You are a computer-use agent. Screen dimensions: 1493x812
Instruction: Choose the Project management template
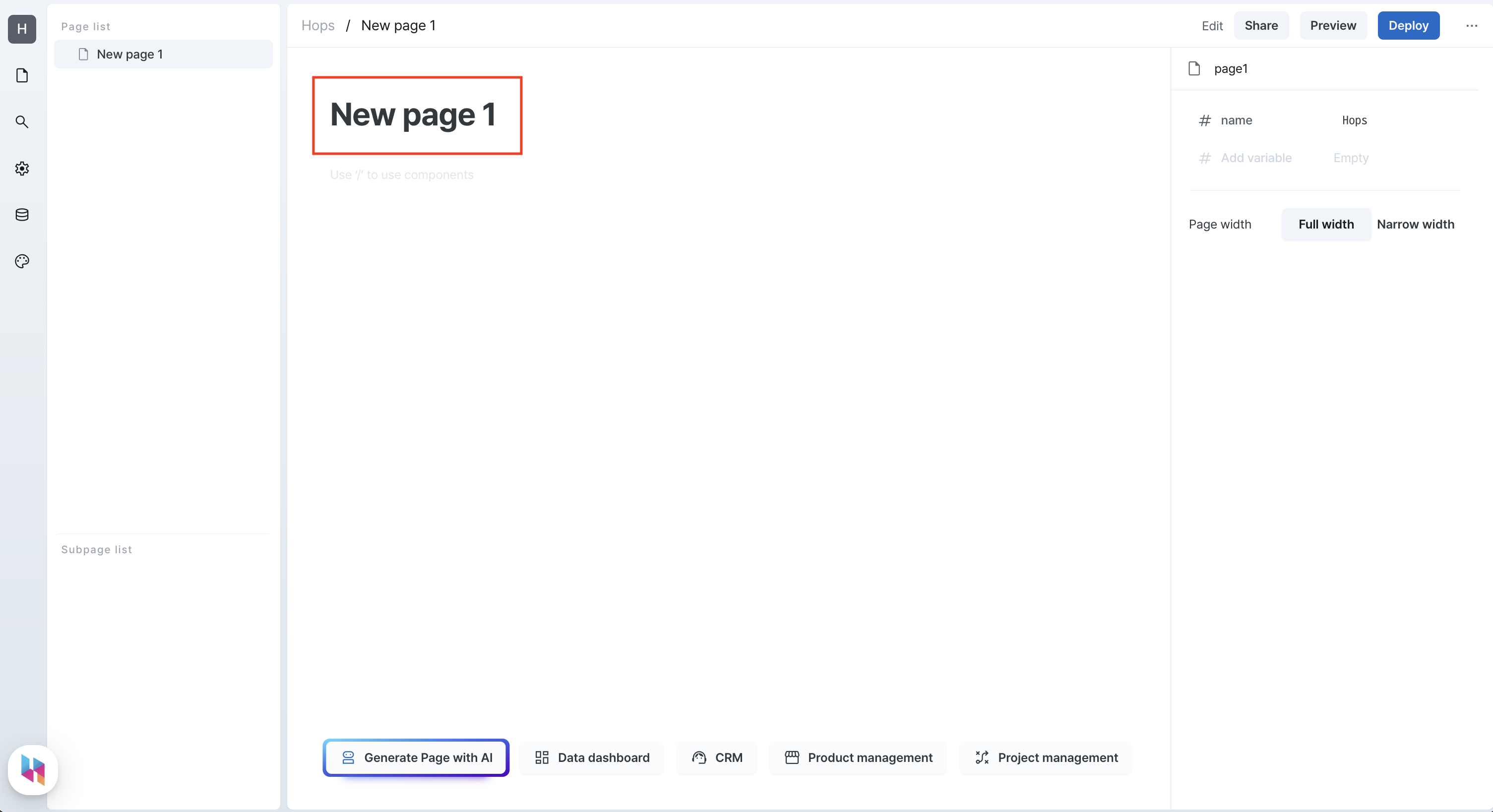1046,757
